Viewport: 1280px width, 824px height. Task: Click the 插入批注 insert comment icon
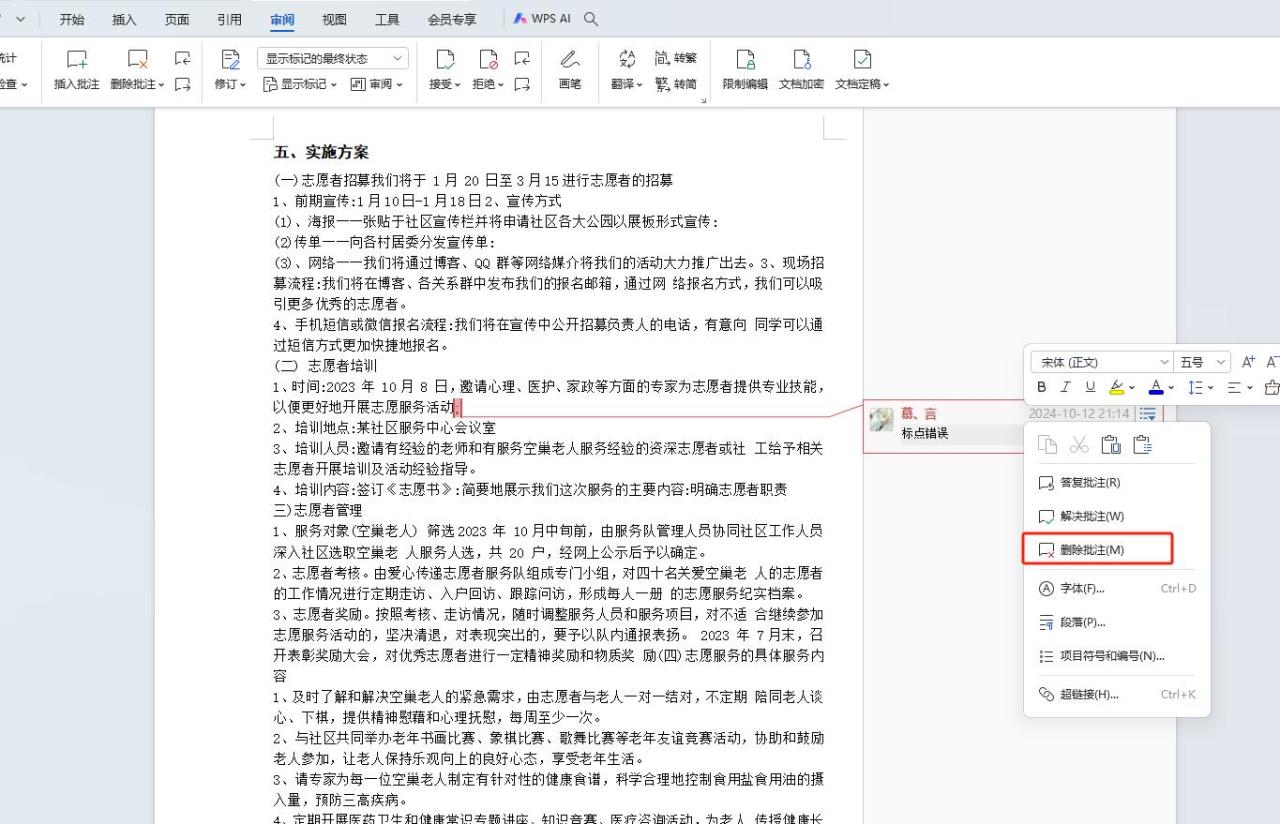click(x=77, y=61)
